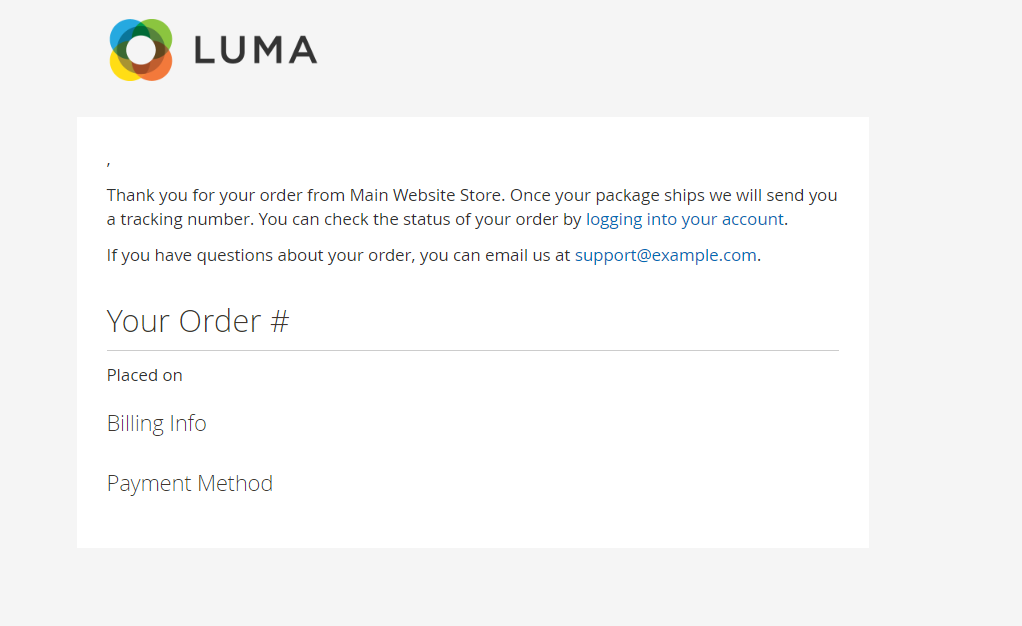Click the support@example.com email link
The image size is (1022, 626).
point(665,255)
